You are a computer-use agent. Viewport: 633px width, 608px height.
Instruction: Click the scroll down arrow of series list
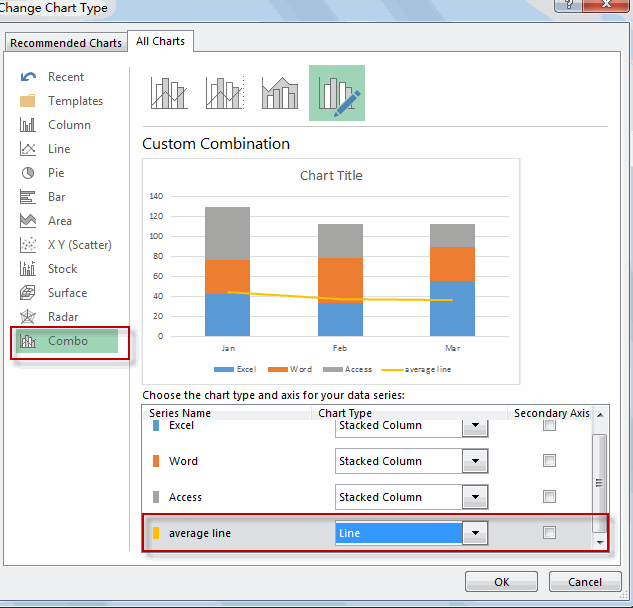(x=600, y=542)
